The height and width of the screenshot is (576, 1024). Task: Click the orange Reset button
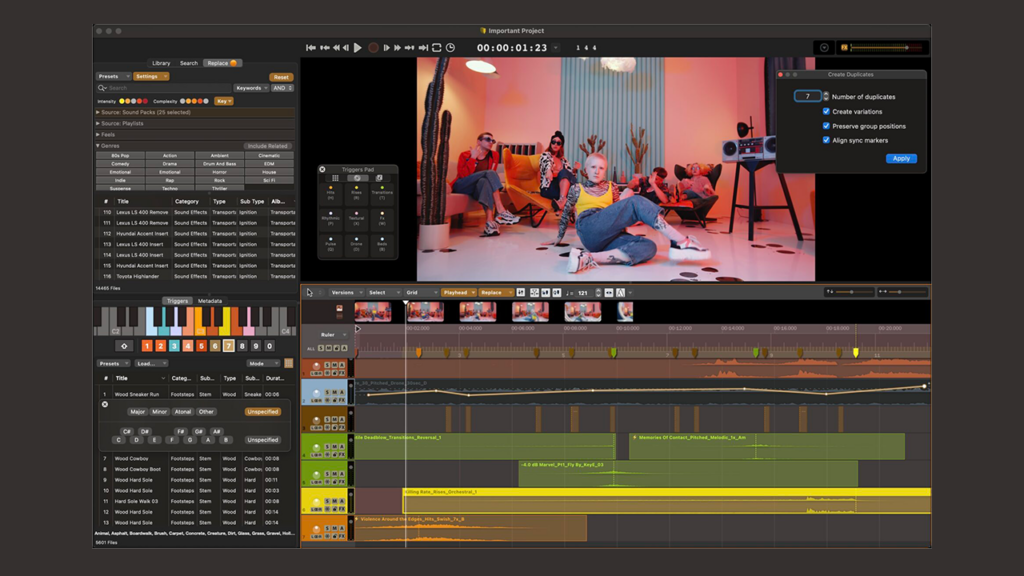281,77
